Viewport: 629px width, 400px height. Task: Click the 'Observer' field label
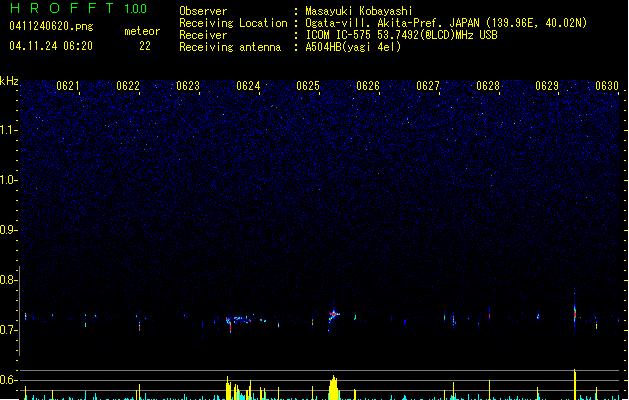(203, 11)
